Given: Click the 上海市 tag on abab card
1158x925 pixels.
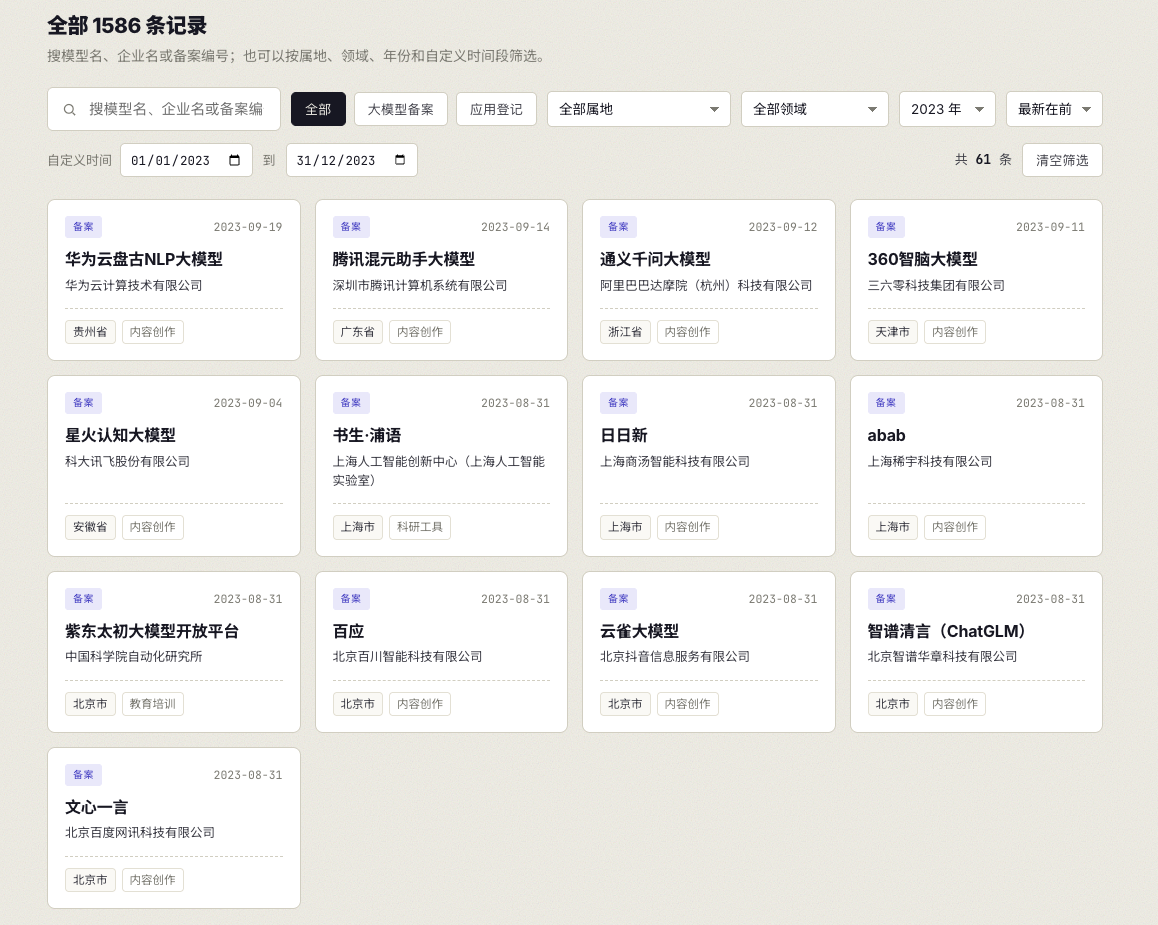Looking at the screenshot, I should click(892, 527).
